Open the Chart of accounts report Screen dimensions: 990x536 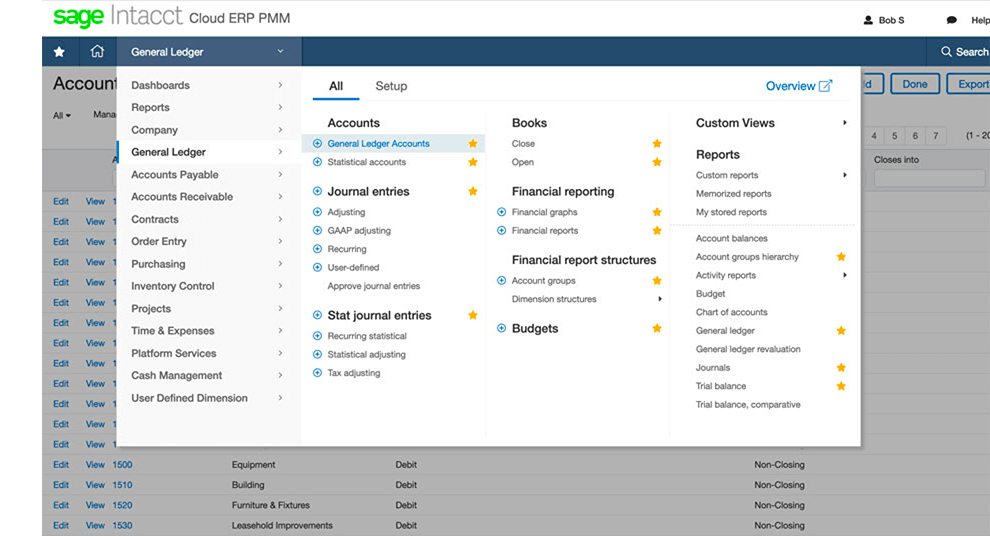pos(731,312)
